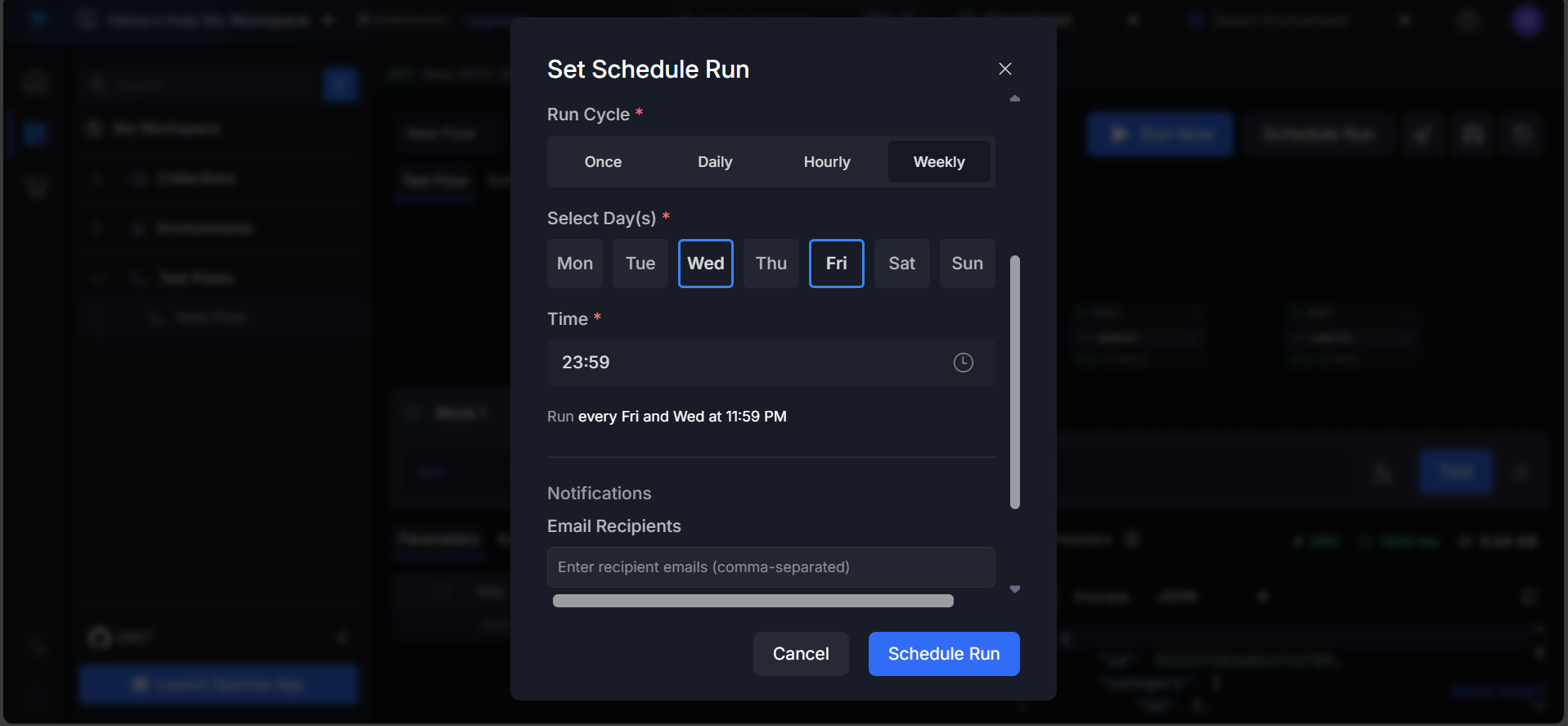Toggle Mon day selection

(x=575, y=264)
